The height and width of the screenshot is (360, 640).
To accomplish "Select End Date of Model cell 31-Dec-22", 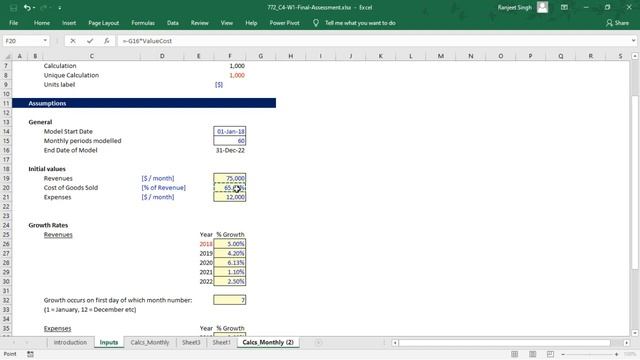I will [x=229, y=150].
